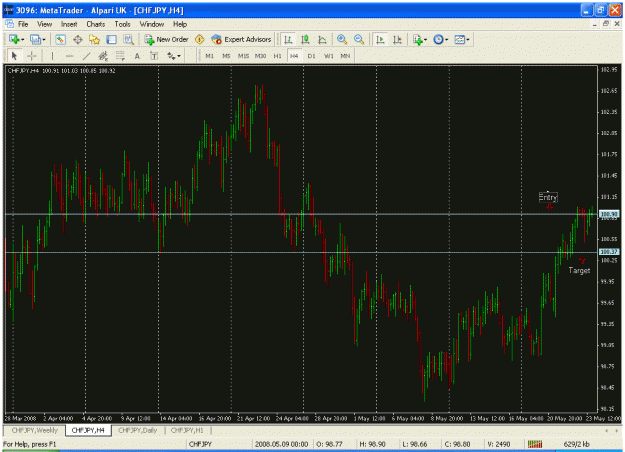Image resolution: width=625 pixels, height=452 pixels.
Task: Open the Periods clock dropdown arrow
Action: [447, 39]
